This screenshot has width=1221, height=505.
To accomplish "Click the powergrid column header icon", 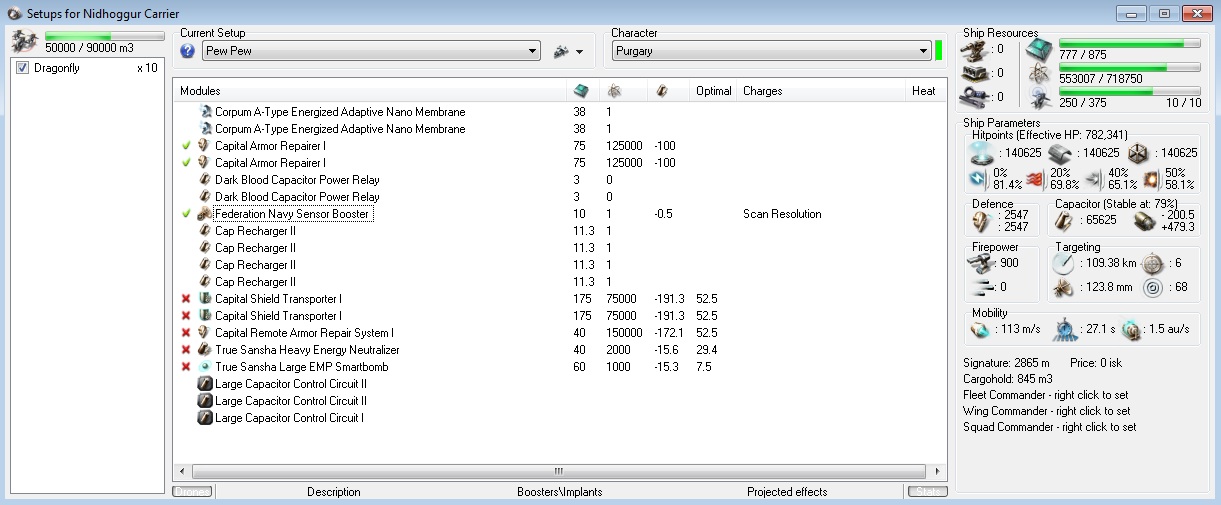I will coord(613,91).
